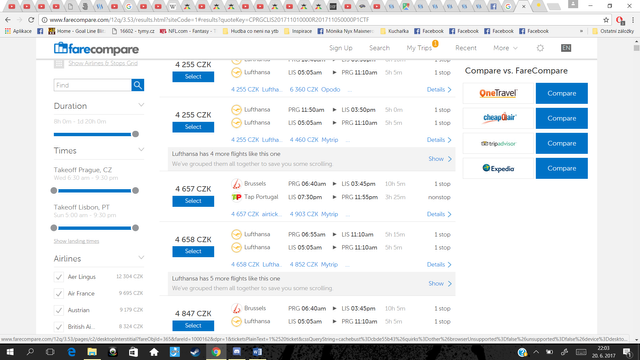Viewport: 640px width, 360px height.
Task: Click the Duration slider handle
Action: pos(136,134)
